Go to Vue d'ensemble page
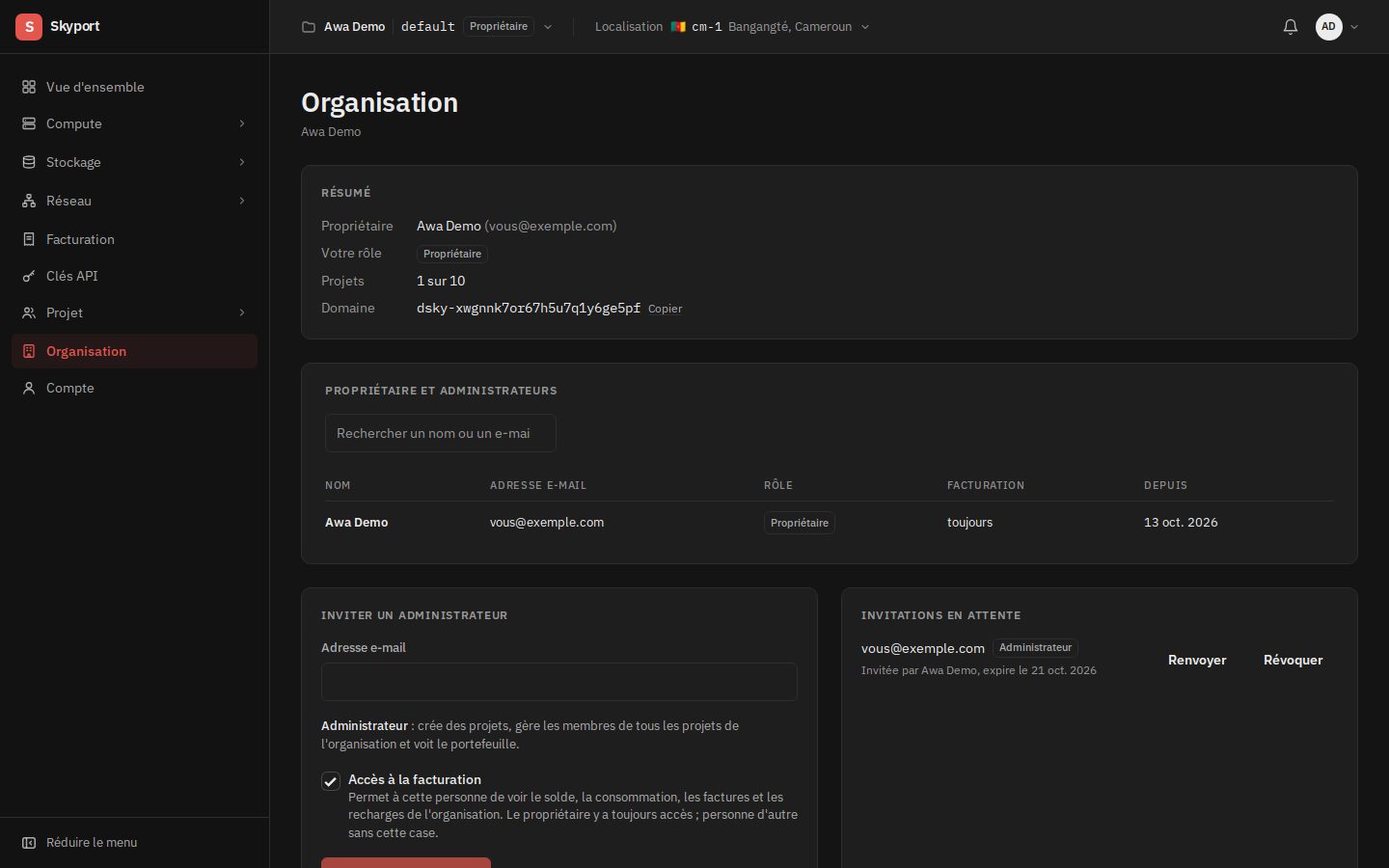This screenshot has width=1389, height=868. coord(134,87)
